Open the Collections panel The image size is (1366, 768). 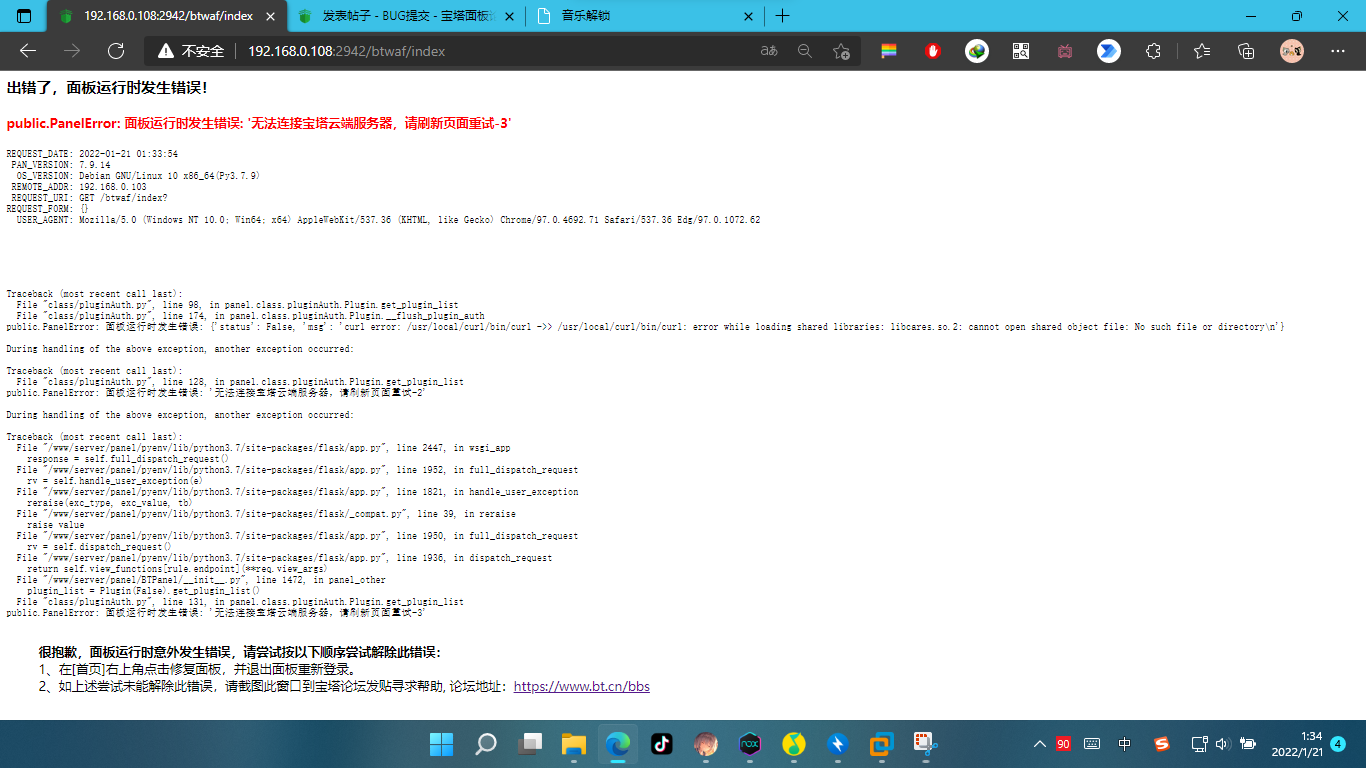click(x=1246, y=51)
